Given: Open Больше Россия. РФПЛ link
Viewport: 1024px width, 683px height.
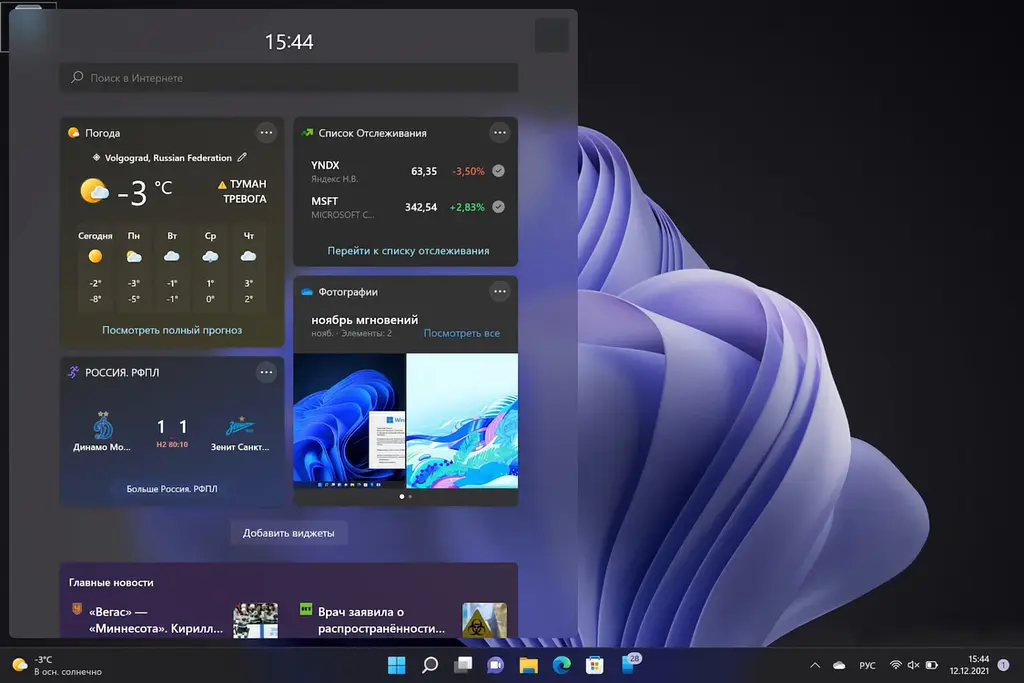Looking at the screenshot, I should [x=172, y=488].
